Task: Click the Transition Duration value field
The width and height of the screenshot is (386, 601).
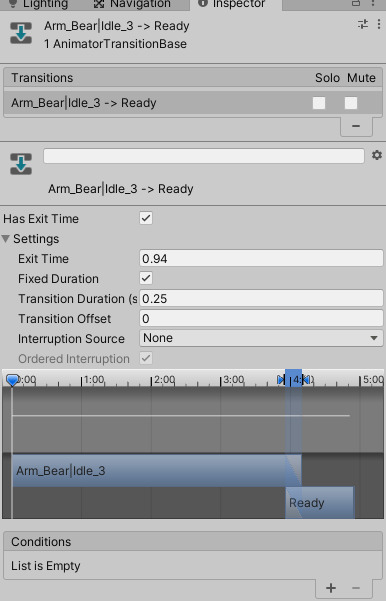Action: [x=261, y=299]
